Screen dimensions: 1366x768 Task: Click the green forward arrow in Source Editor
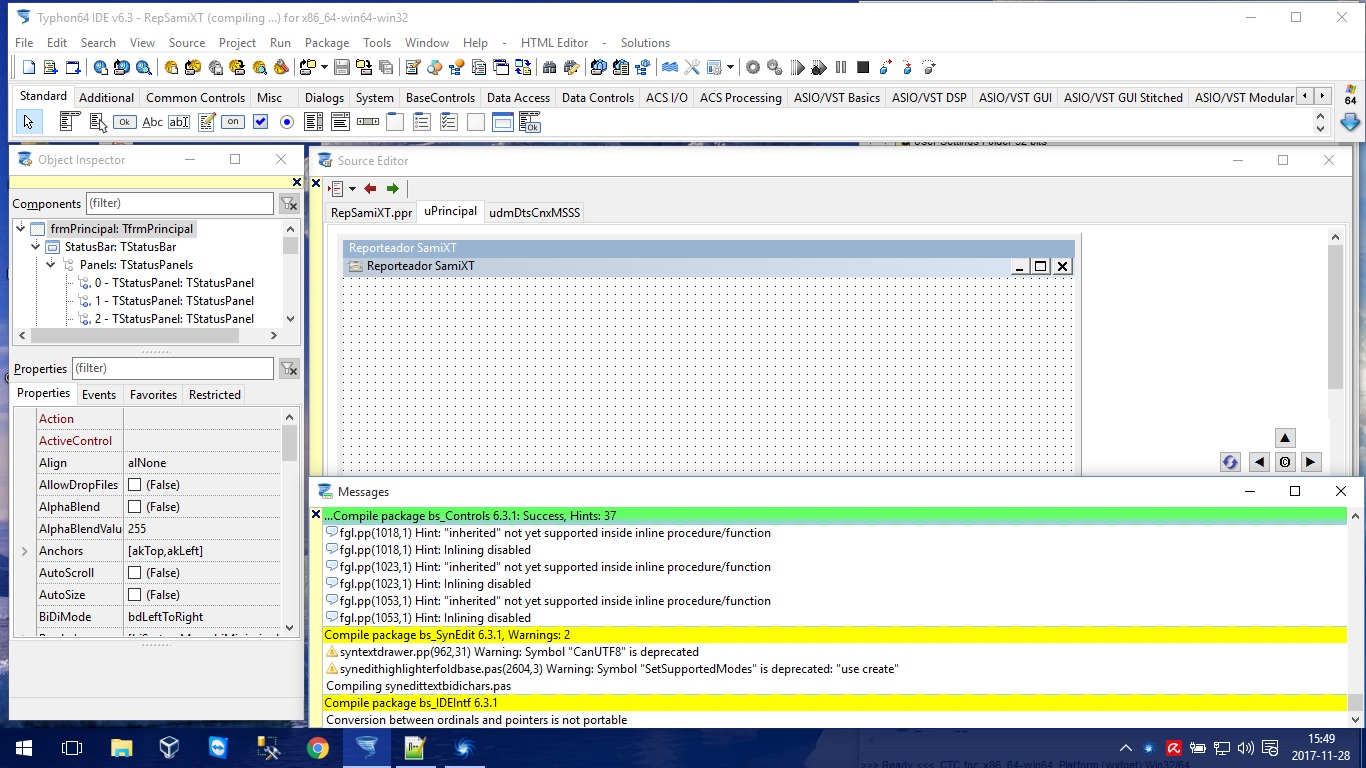(x=392, y=188)
